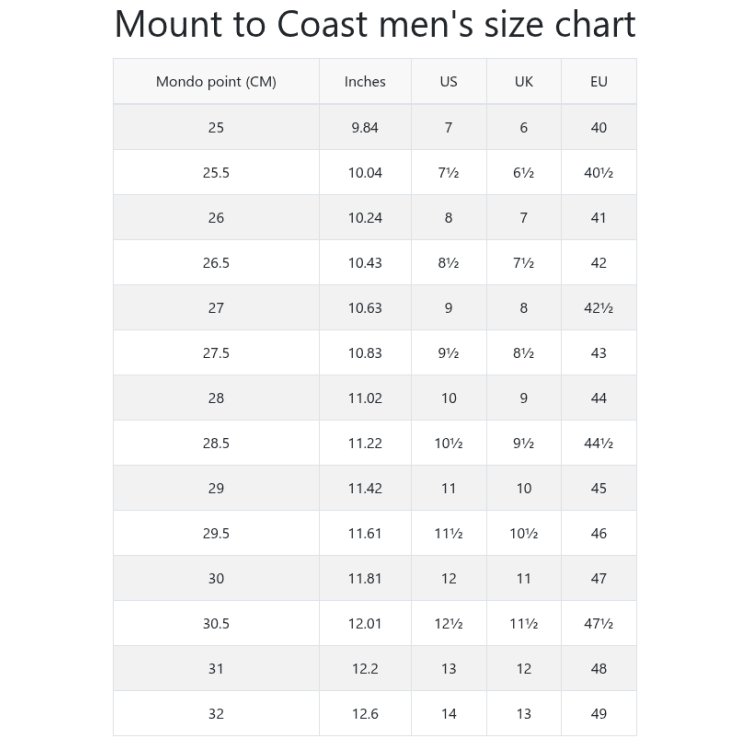Image resolution: width=750 pixels, height=750 pixels.
Task: Select the 11.81 inches cell
Action: 365,578
